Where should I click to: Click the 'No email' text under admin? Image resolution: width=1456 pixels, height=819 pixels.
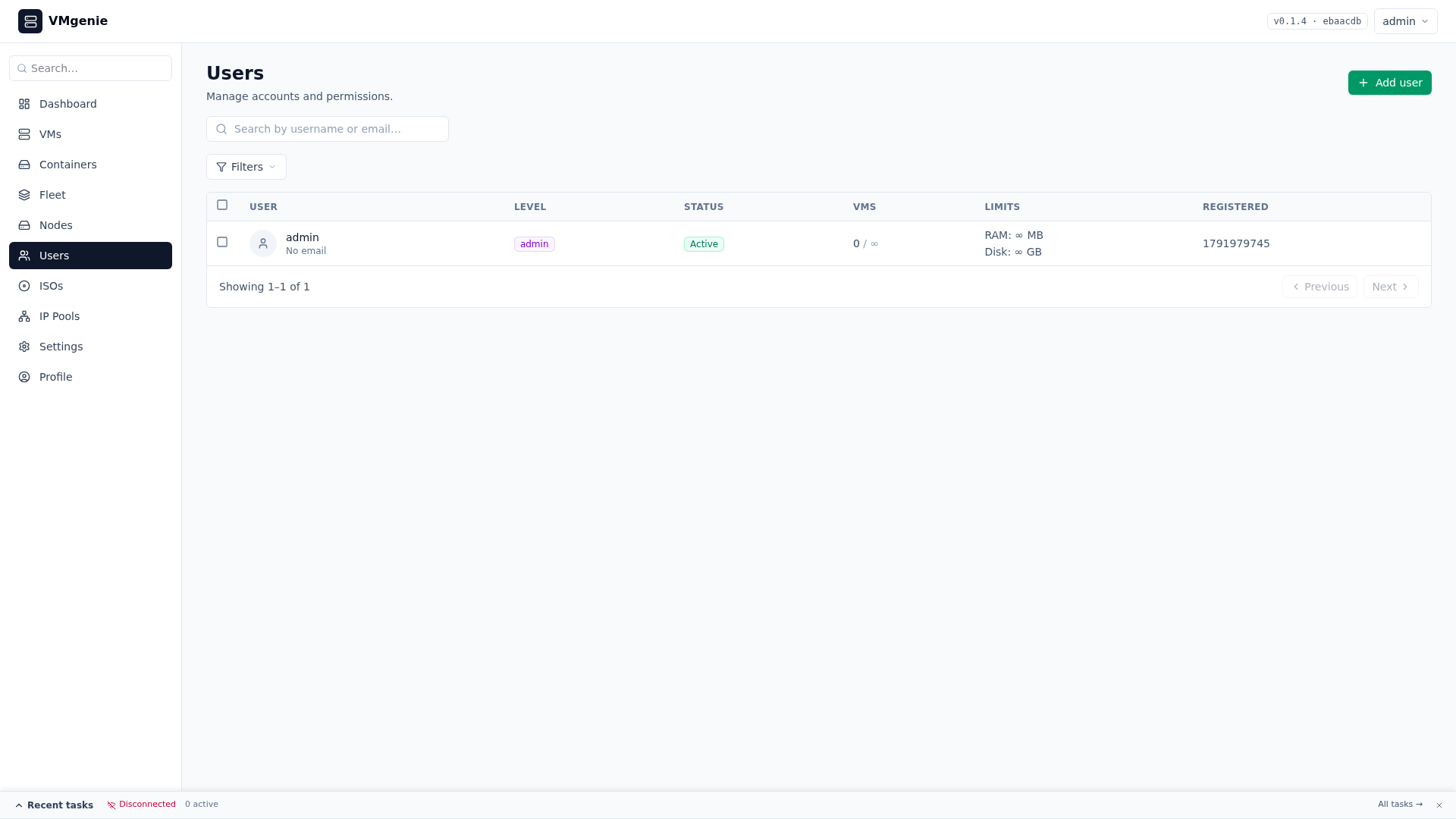point(306,251)
